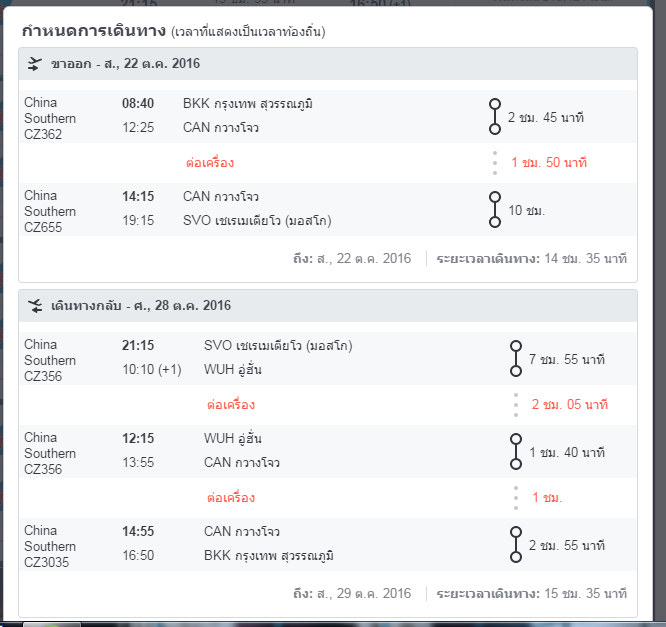Click the ต่อเครื่อง label with 2 ชม. 05 นาที

click(x=231, y=404)
